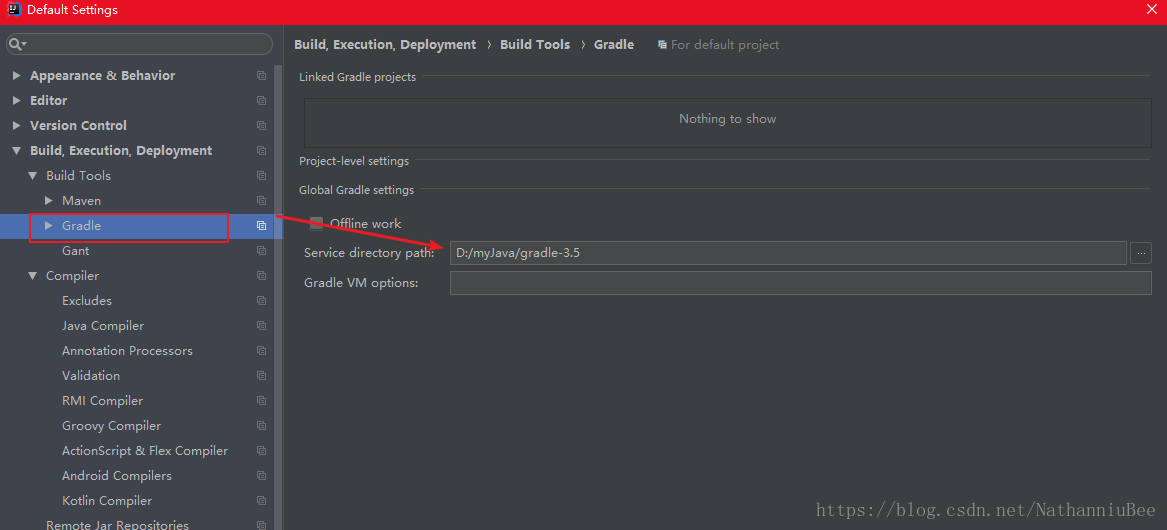The image size is (1167, 530).
Task: Toggle the Offline work checkbox
Action: pos(316,223)
